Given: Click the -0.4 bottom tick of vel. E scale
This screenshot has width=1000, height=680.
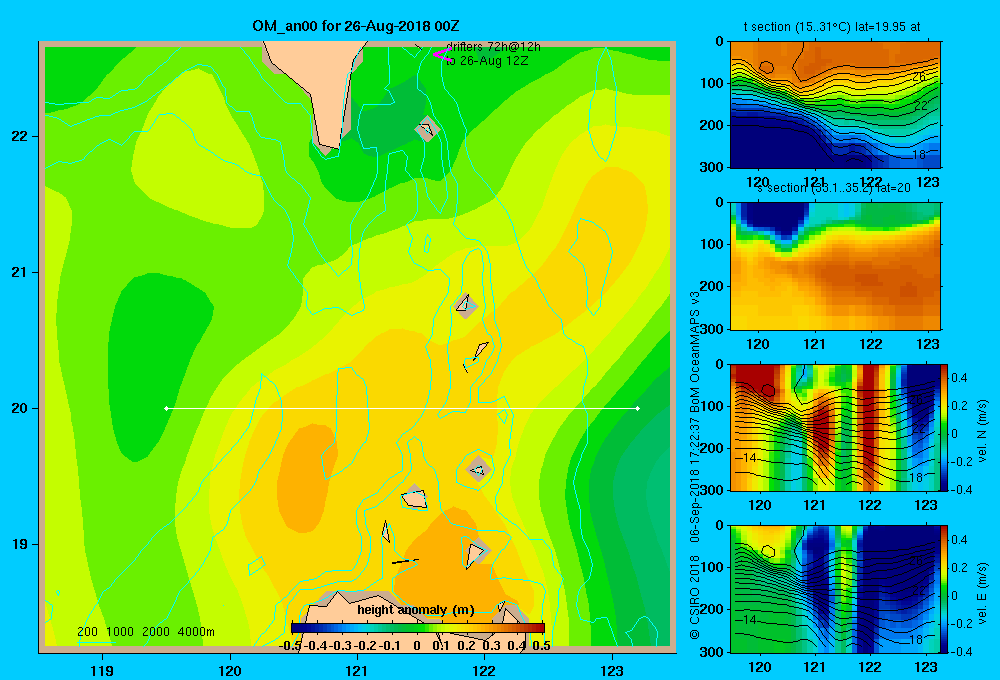Looking at the screenshot, I should (x=959, y=651).
